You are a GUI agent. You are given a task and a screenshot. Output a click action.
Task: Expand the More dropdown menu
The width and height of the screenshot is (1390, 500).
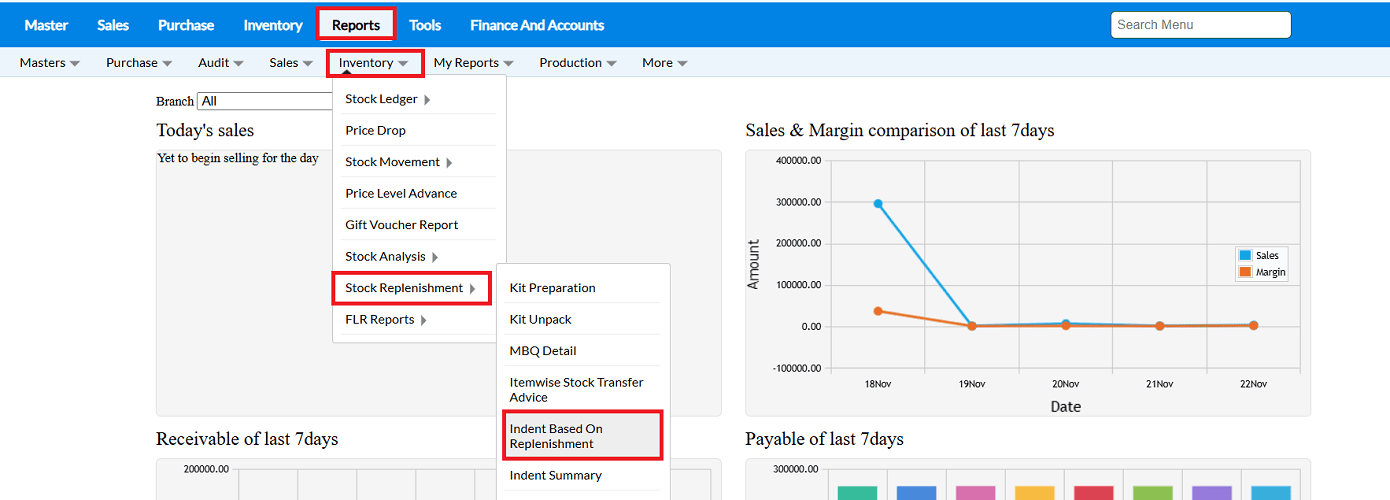tap(664, 63)
